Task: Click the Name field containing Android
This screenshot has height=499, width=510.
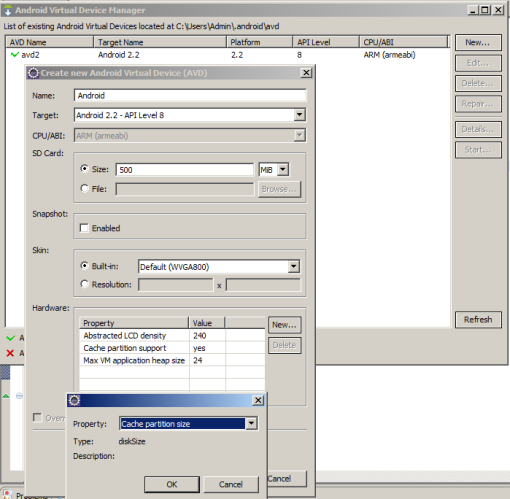Action: [190, 96]
